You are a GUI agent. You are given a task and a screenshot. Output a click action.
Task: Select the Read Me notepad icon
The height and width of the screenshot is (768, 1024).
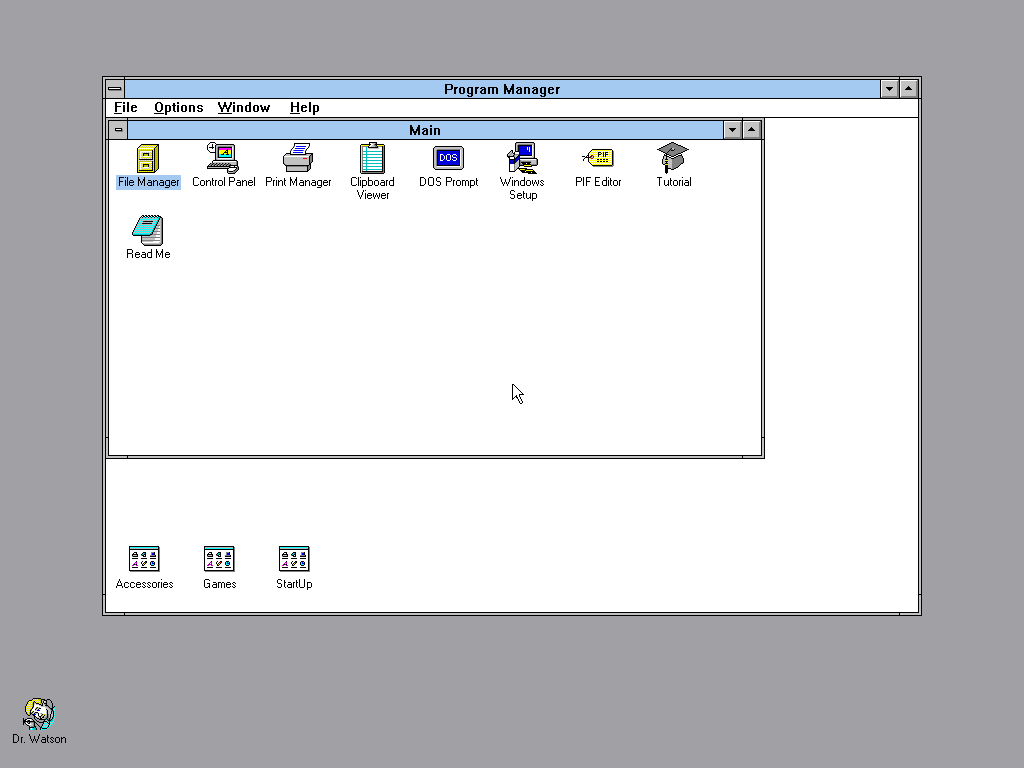[x=148, y=230]
